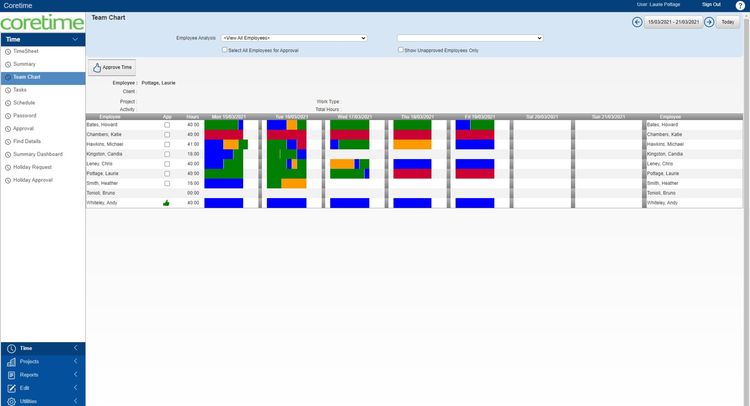Advance to next week with right arrow
Image resolution: width=750 pixels, height=406 pixels.
tap(709, 22)
